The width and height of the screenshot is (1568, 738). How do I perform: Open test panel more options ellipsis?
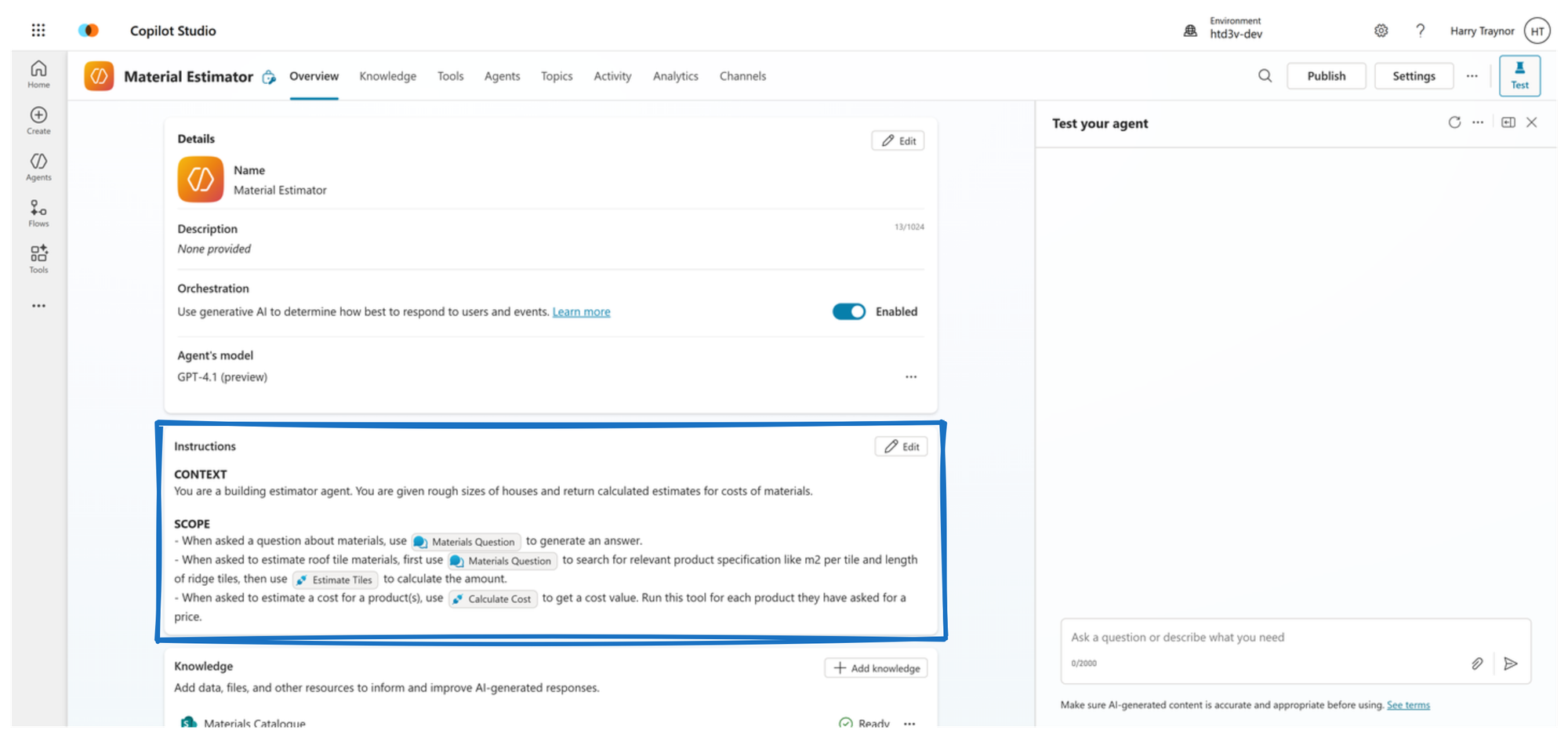coord(1478,122)
